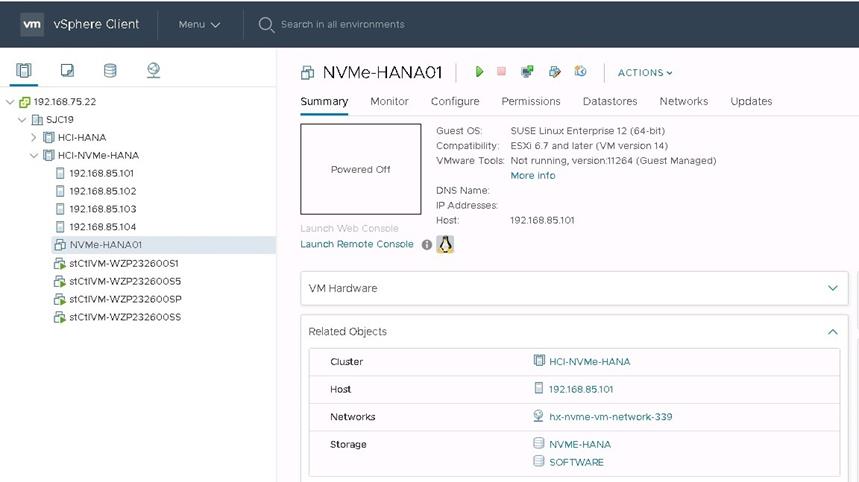Image resolution: width=859 pixels, height=482 pixels.
Task: Switch to Storage inventory view icon
Action: pyautogui.click(x=110, y=70)
